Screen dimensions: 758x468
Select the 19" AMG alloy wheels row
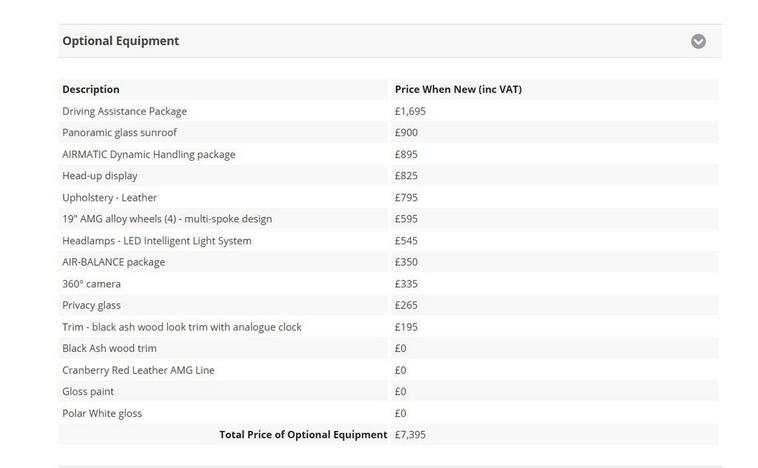(167, 219)
